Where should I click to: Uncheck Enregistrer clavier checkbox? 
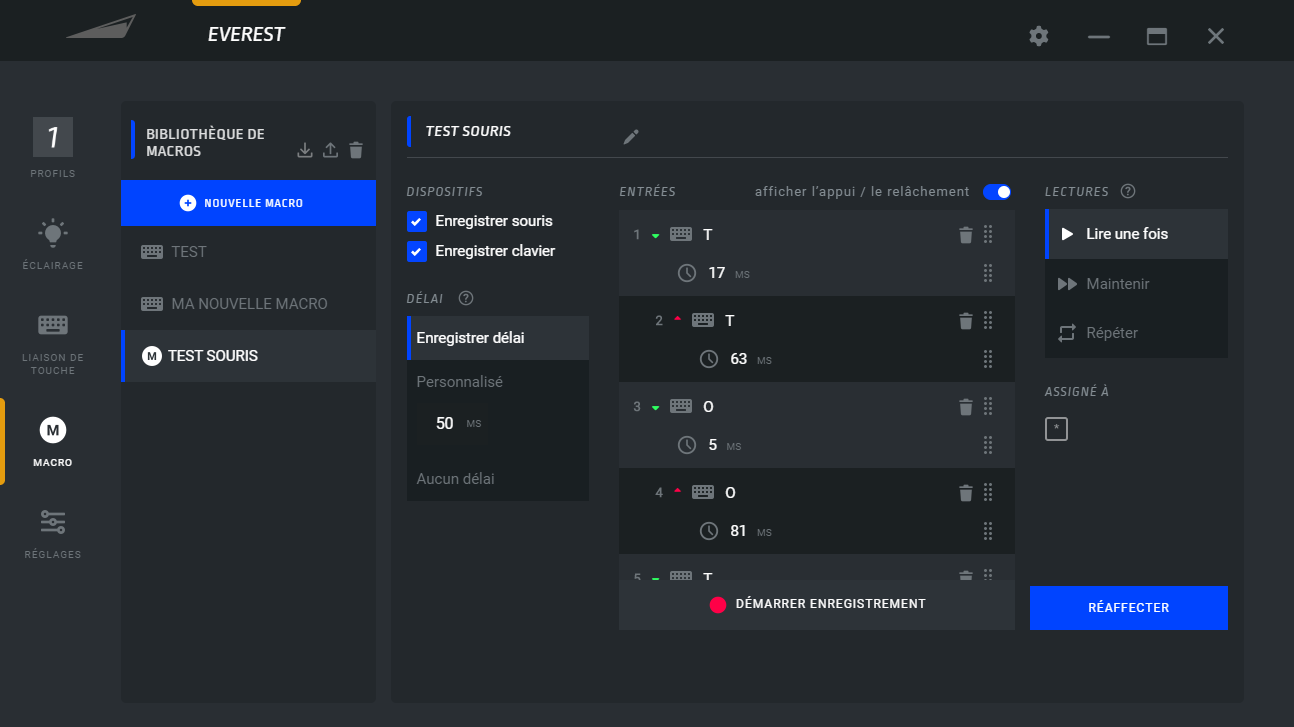418,251
